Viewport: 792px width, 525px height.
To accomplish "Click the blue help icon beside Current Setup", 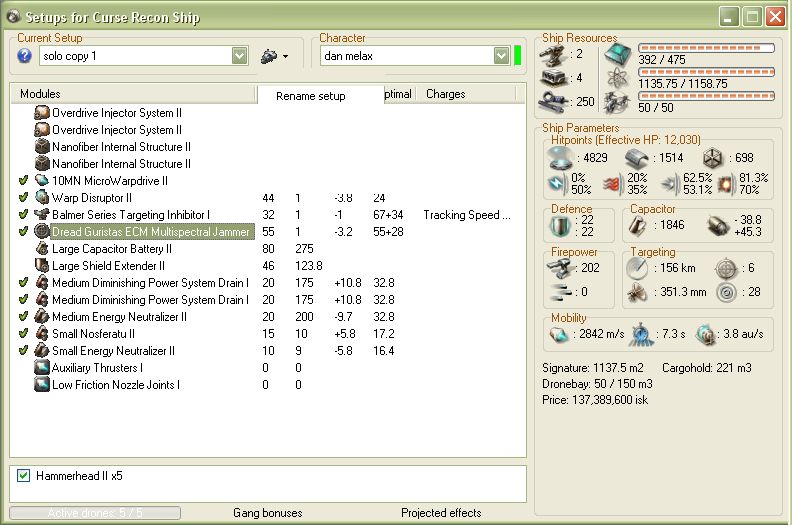I will (25, 56).
